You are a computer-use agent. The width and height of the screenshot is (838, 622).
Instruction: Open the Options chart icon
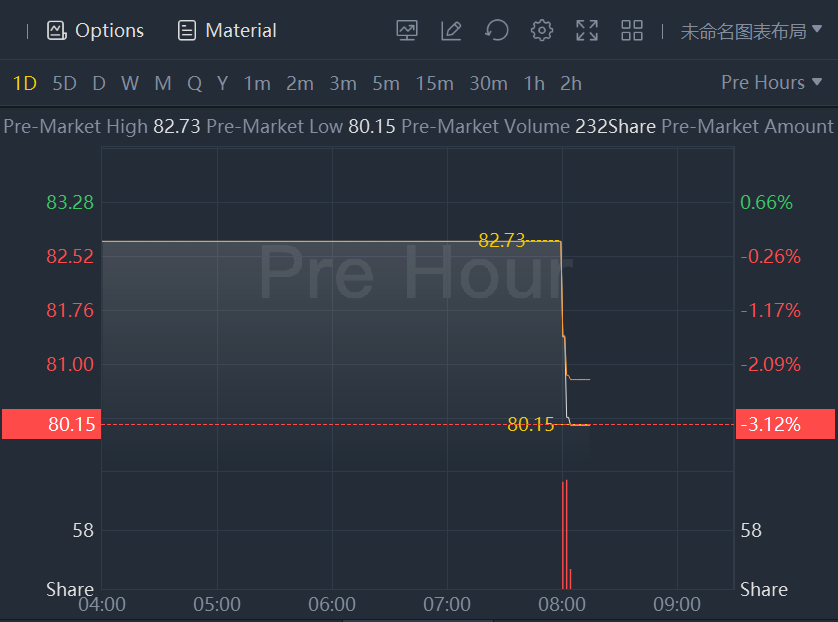[56, 31]
